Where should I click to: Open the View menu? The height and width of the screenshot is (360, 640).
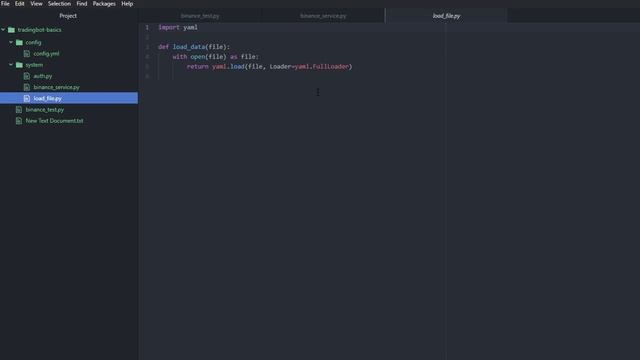click(x=36, y=4)
